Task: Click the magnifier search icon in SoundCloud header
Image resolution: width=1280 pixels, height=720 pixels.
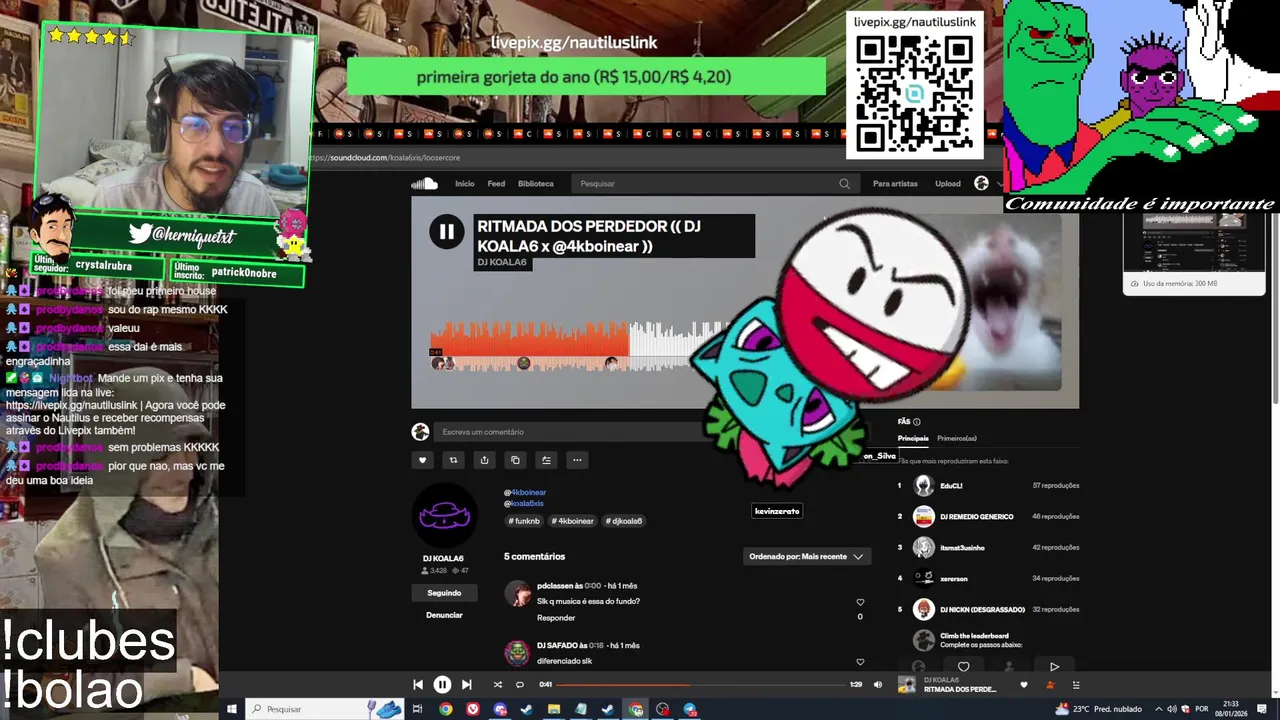Action: [844, 184]
